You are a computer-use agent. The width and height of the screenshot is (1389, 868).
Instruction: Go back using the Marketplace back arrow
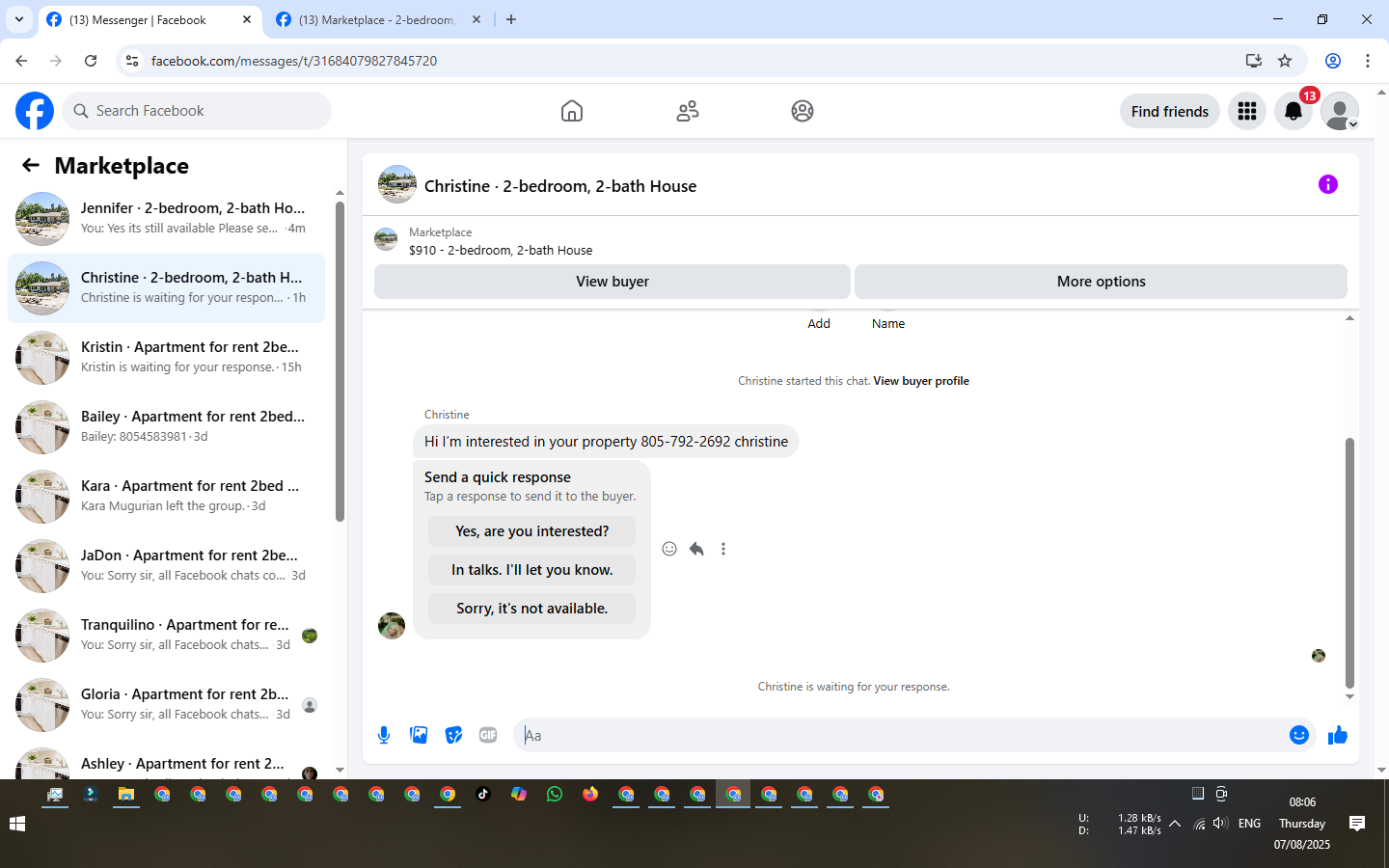pos(31,165)
